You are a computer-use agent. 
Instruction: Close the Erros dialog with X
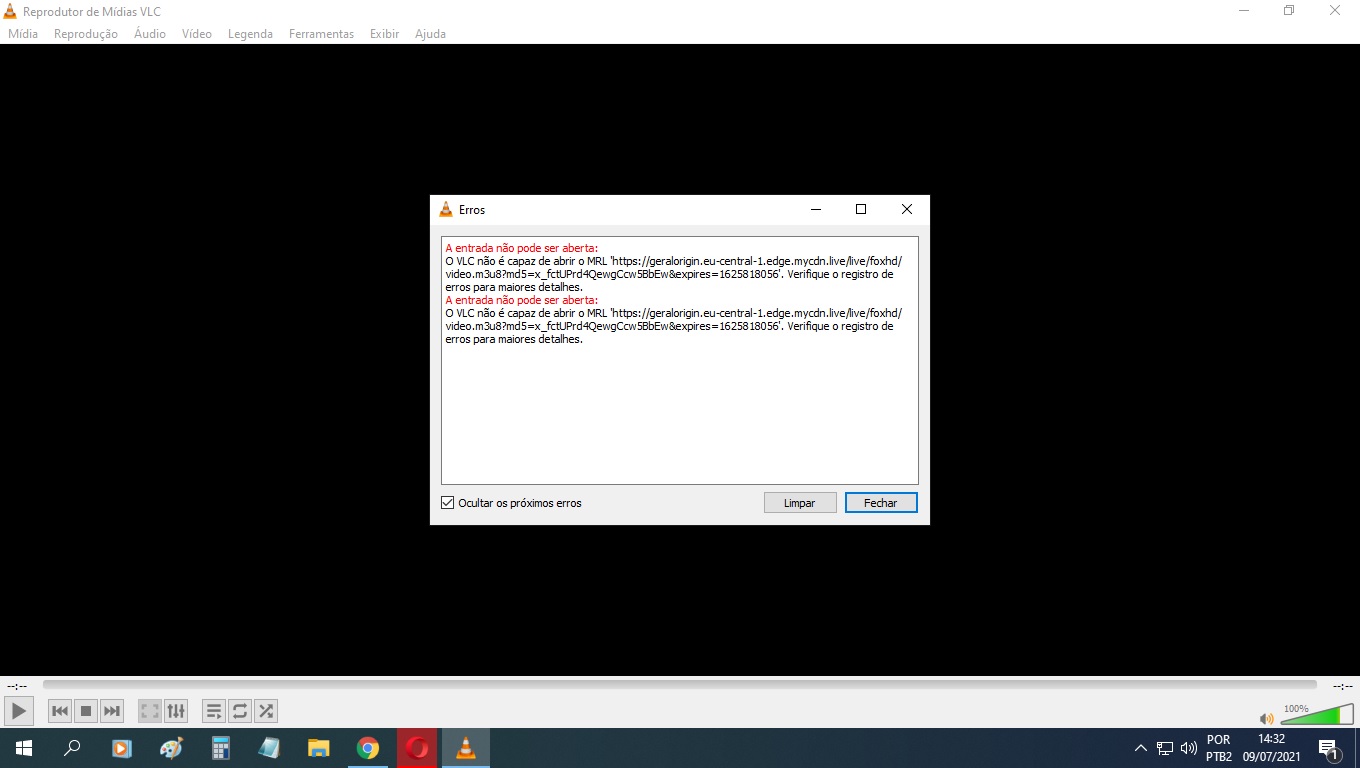click(x=907, y=210)
